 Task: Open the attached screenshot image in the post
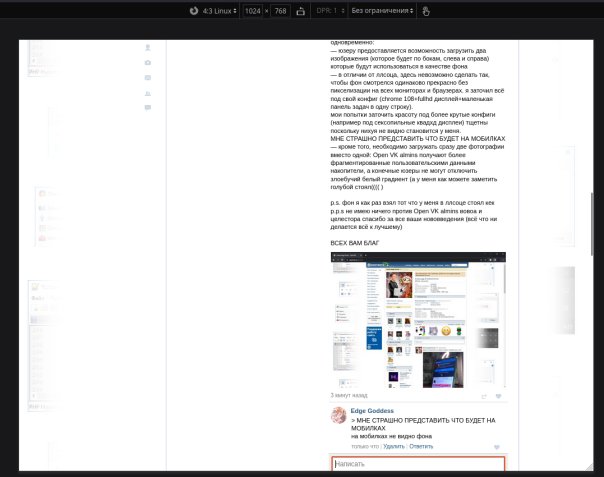point(418,320)
